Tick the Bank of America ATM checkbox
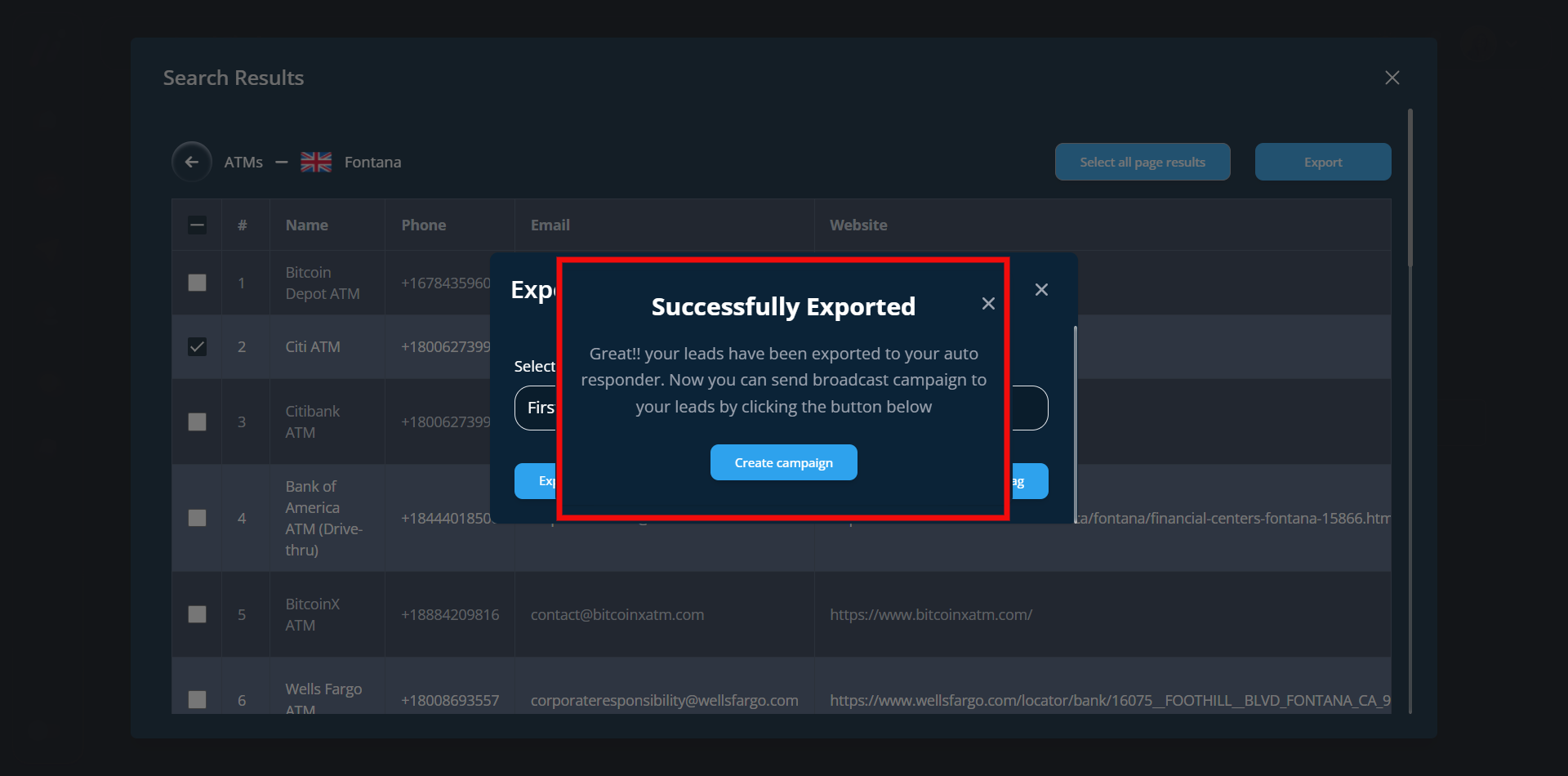1568x776 pixels. pos(197,518)
